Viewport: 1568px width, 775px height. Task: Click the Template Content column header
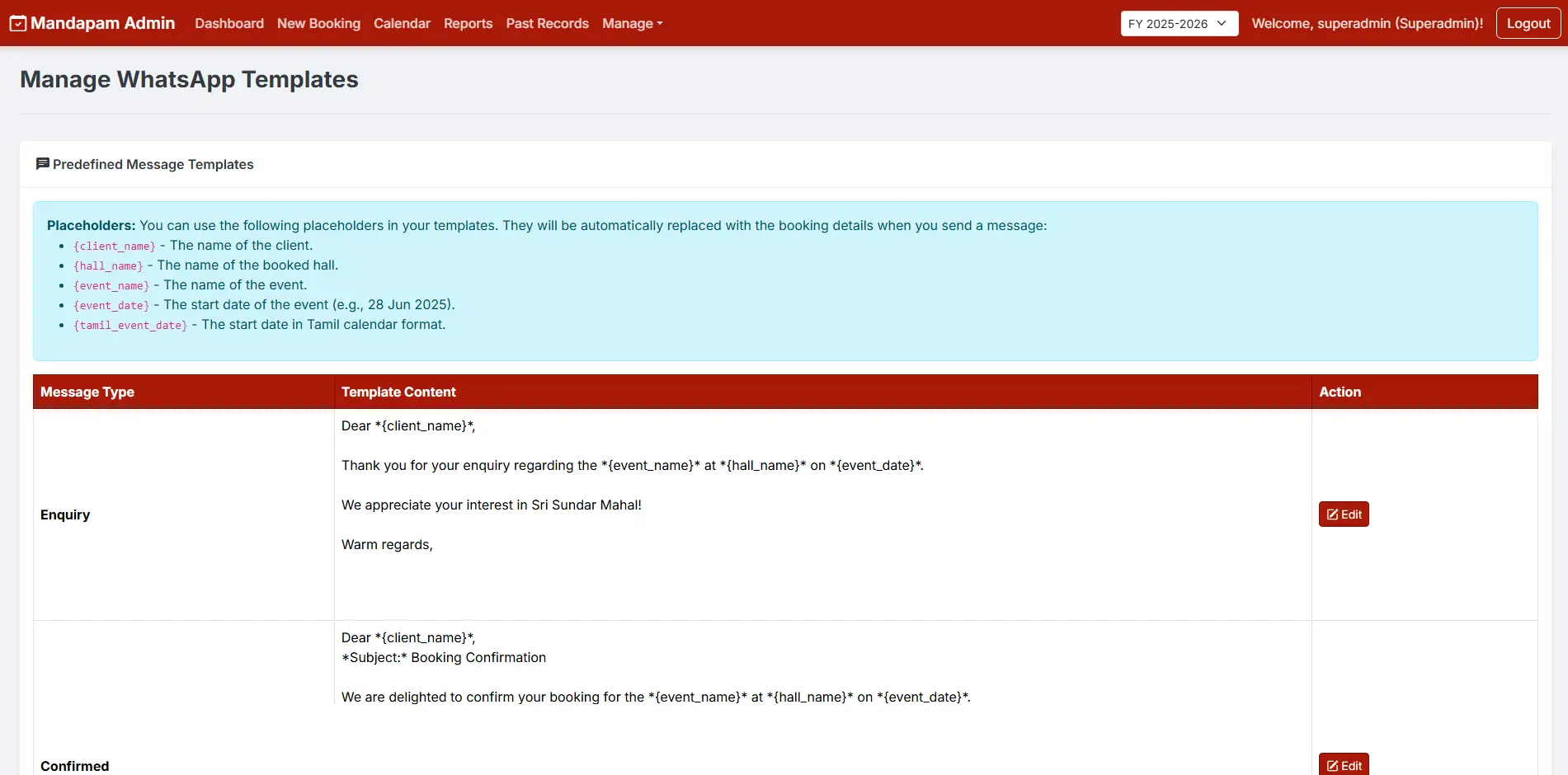pyautogui.click(x=822, y=392)
